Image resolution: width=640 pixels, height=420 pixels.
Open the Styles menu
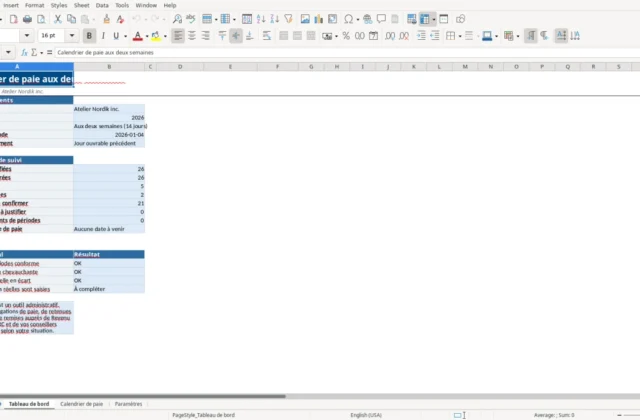[x=59, y=5]
